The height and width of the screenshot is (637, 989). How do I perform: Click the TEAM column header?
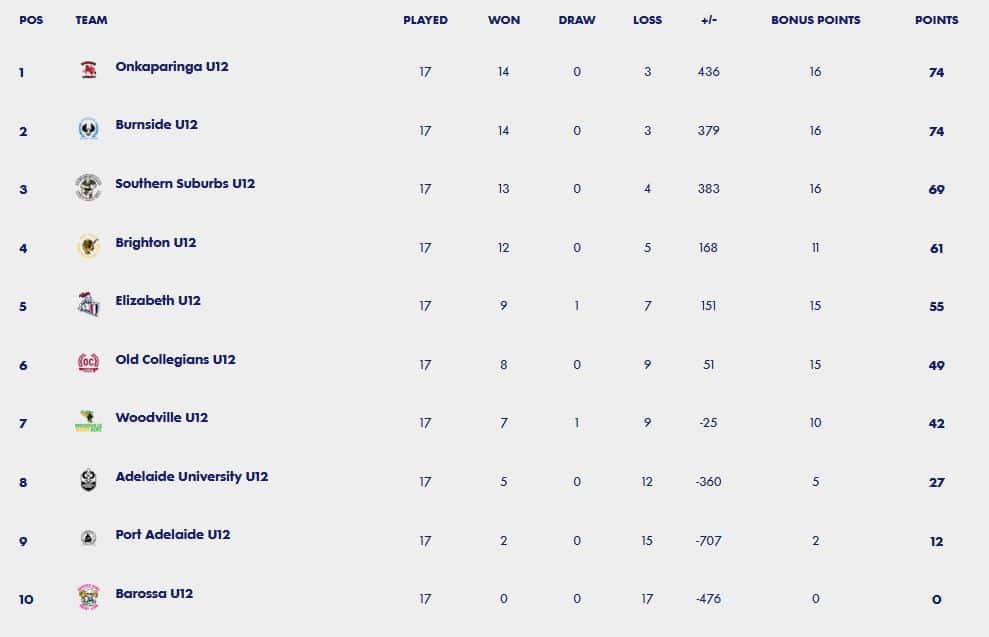(91, 20)
